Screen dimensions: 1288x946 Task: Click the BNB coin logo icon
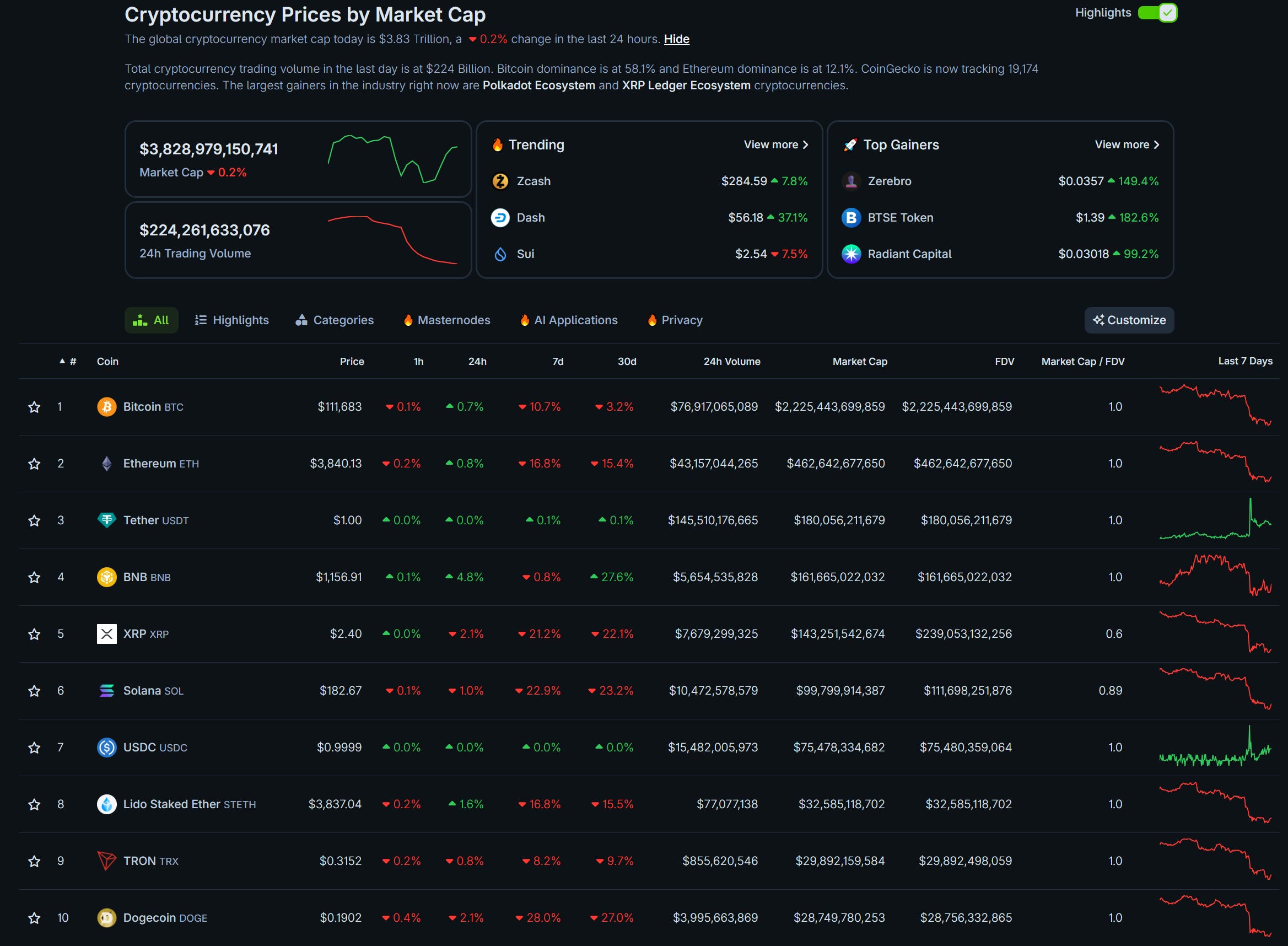(106, 577)
